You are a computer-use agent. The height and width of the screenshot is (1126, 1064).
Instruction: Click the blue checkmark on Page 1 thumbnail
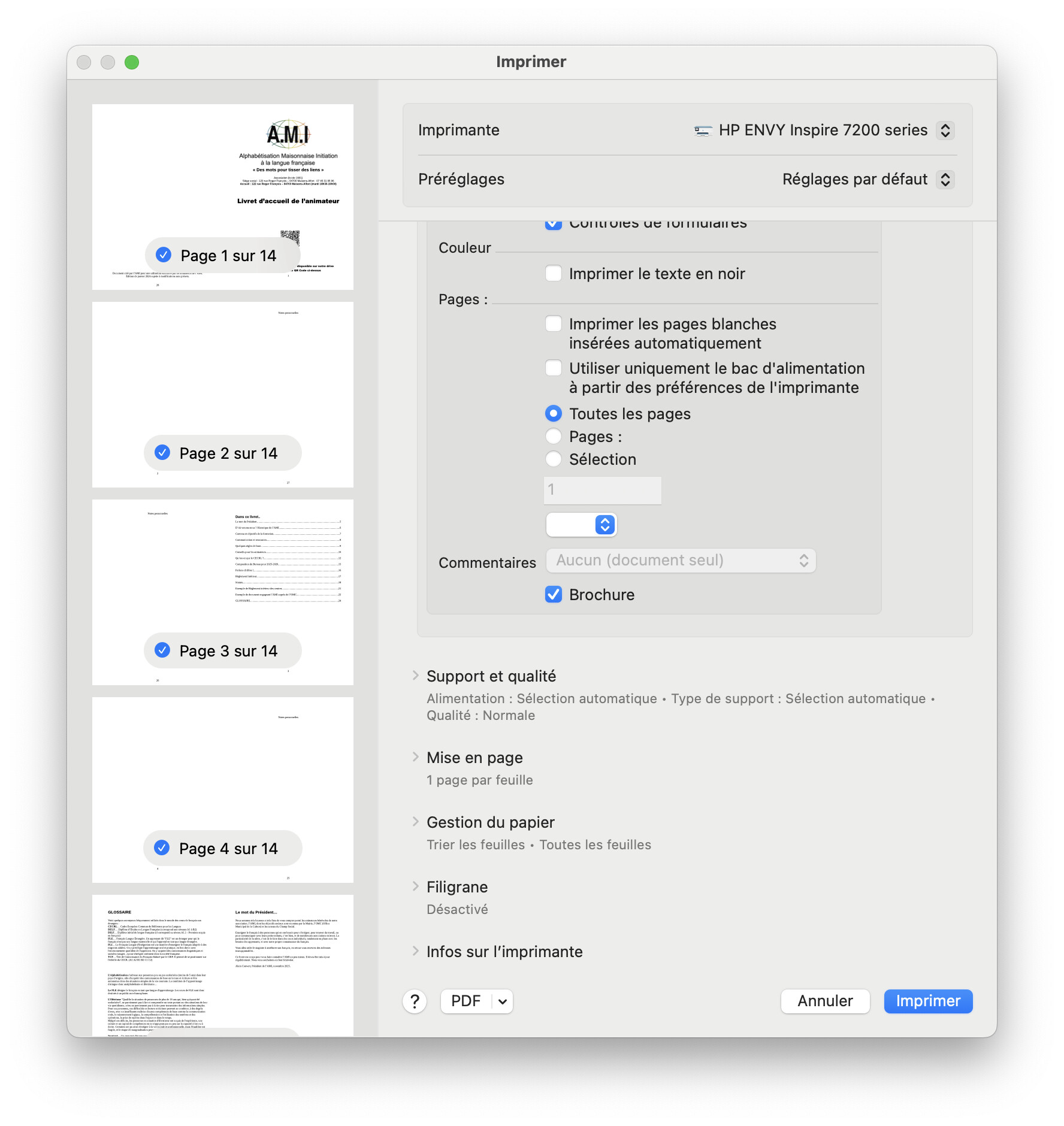[x=164, y=255]
